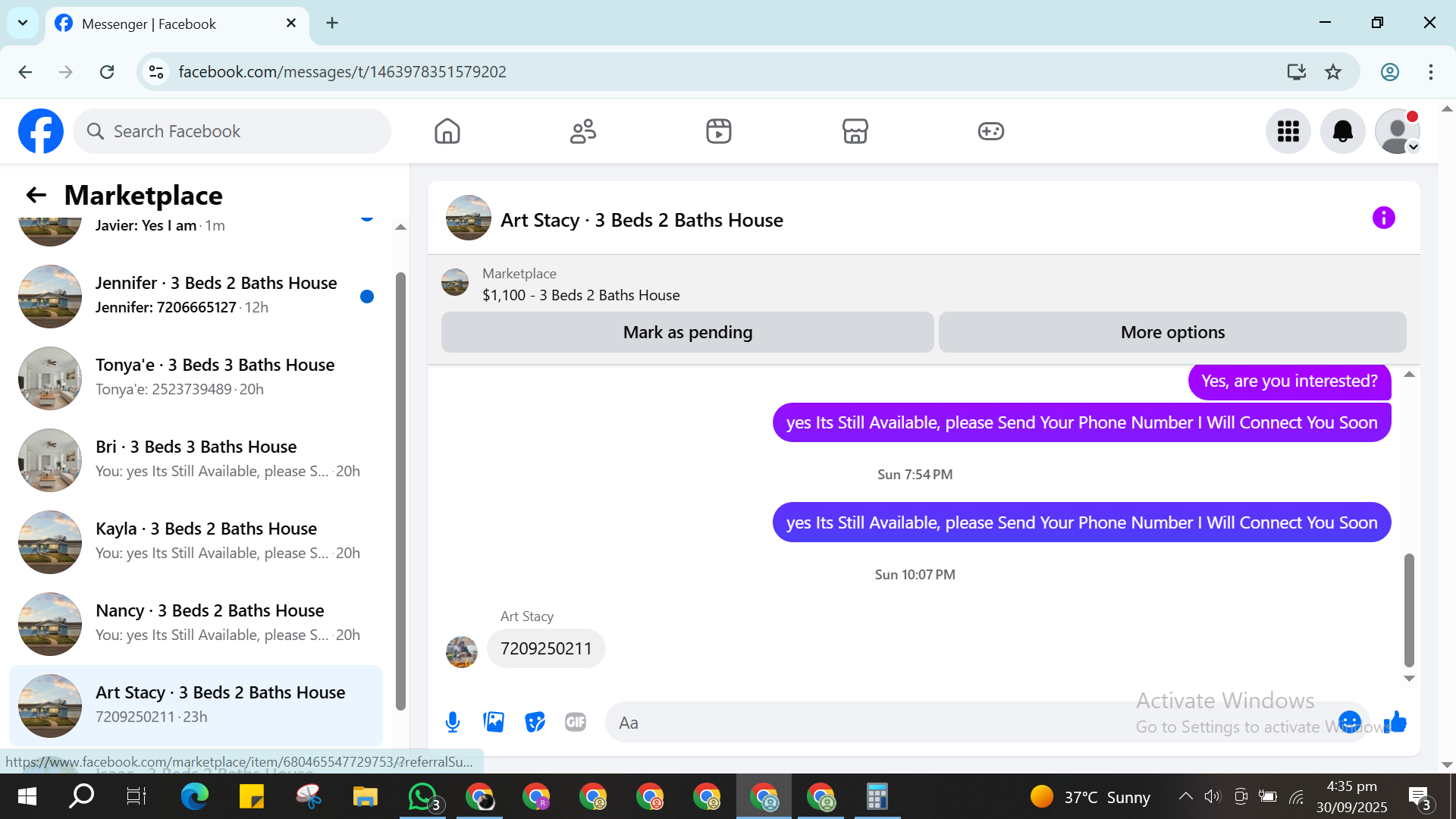Click the Search Facebook field
Image resolution: width=1456 pixels, height=819 pixels.
(x=232, y=131)
